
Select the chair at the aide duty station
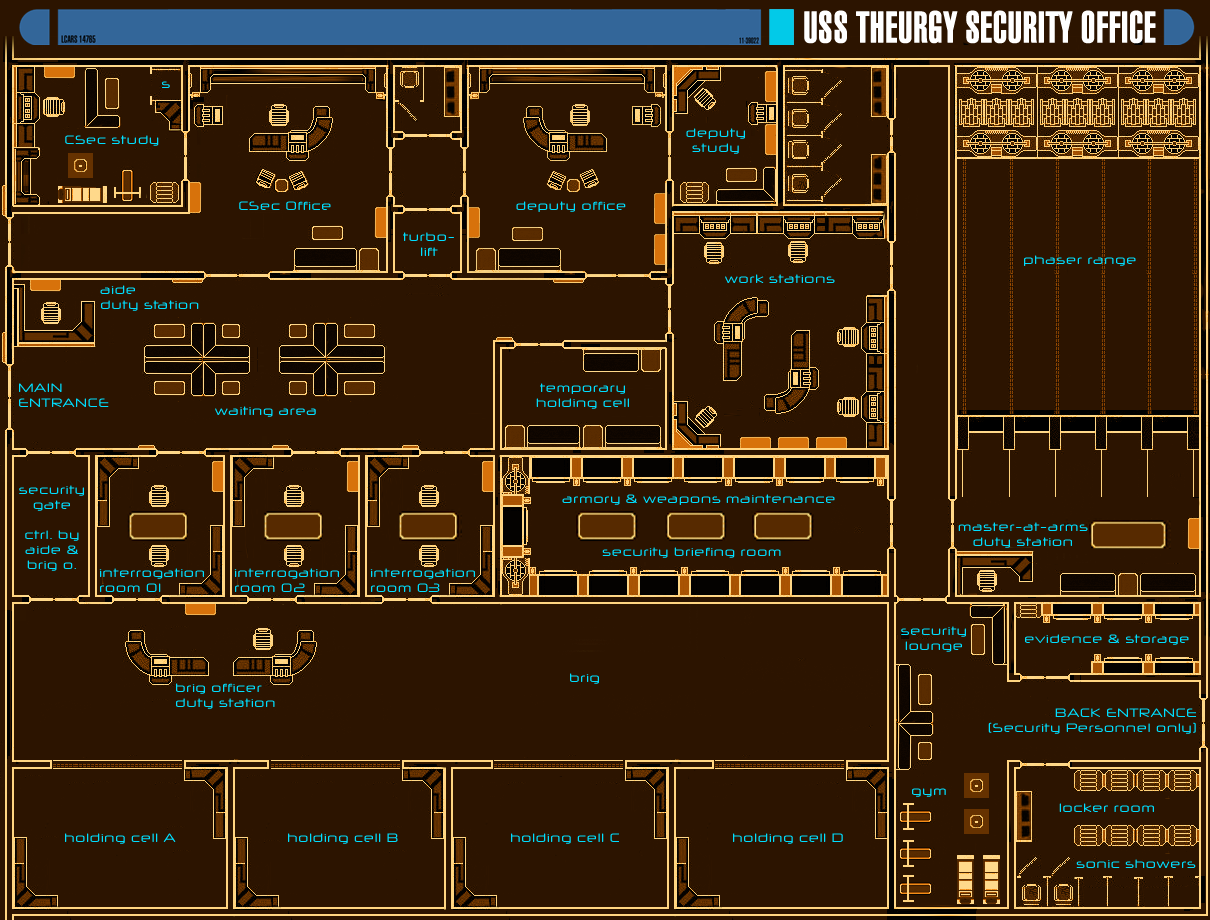(52, 314)
